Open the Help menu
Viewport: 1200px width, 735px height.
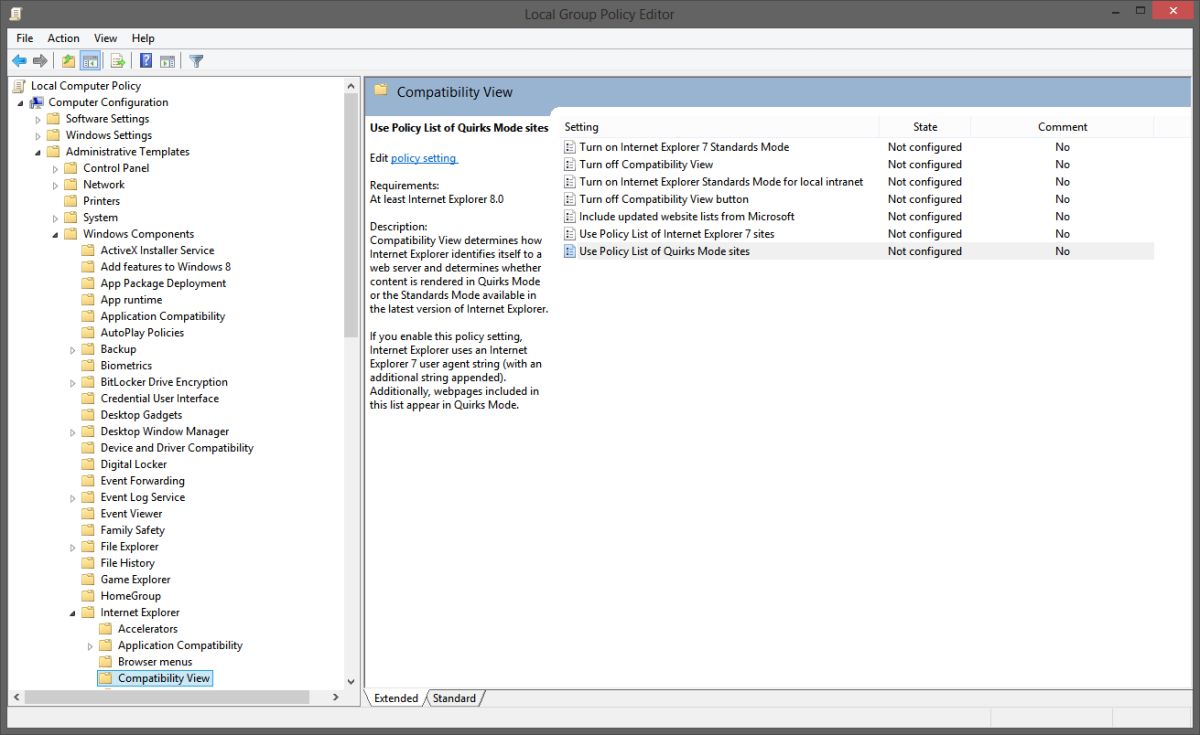point(143,38)
